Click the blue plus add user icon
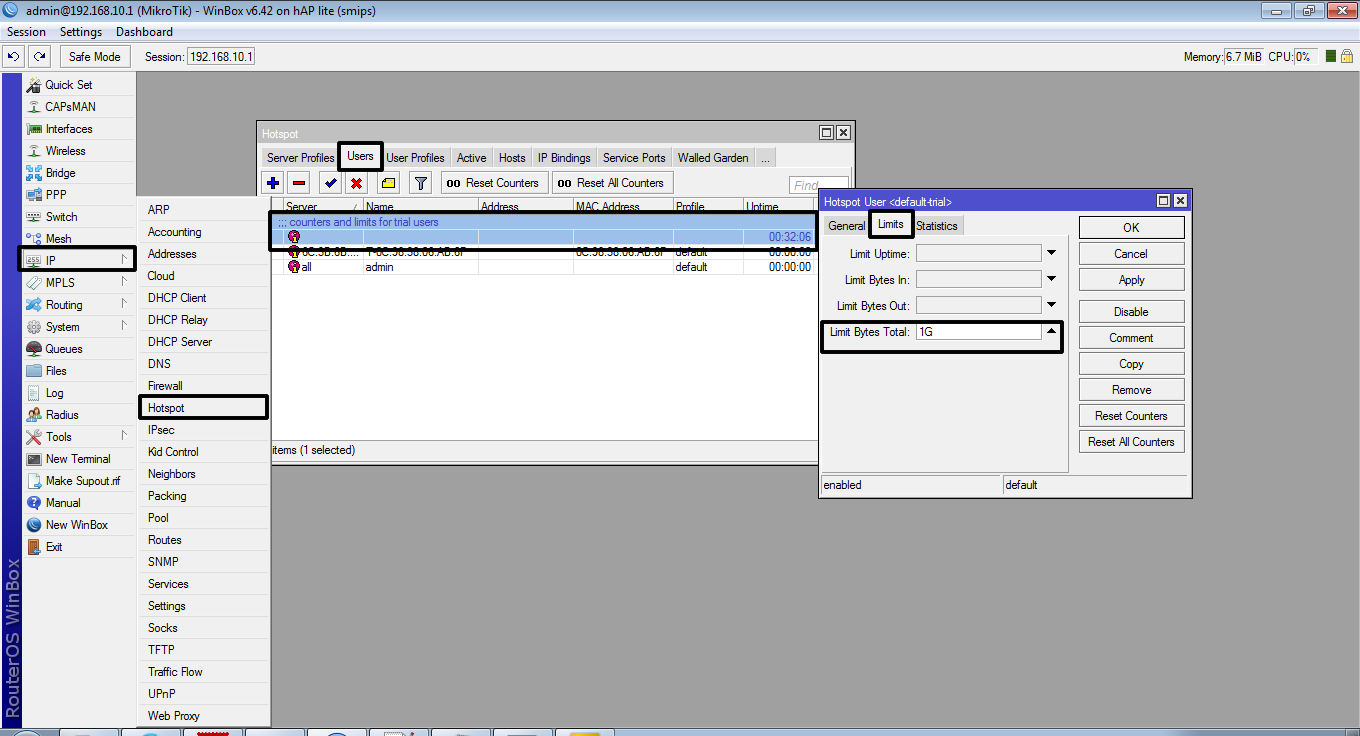1360x736 pixels. point(272,183)
